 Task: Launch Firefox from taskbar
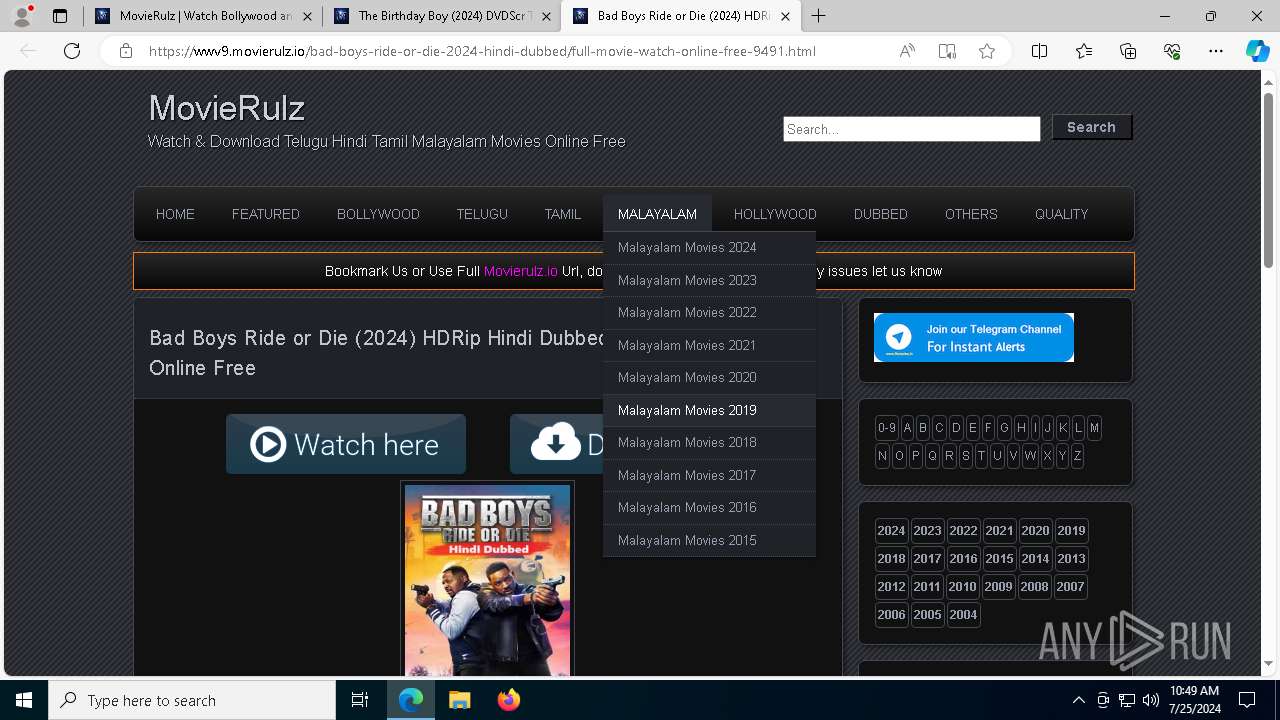[x=508, y=700]
